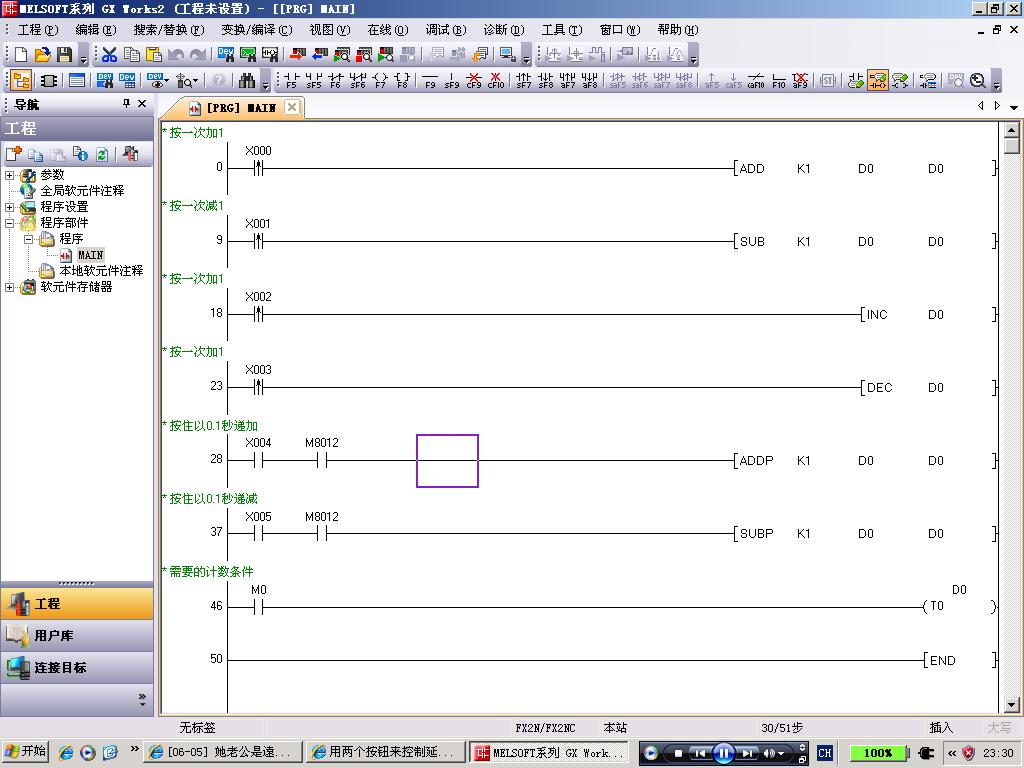
Task: Collapse the 程序部件 tree node
Action: (10, 223)
